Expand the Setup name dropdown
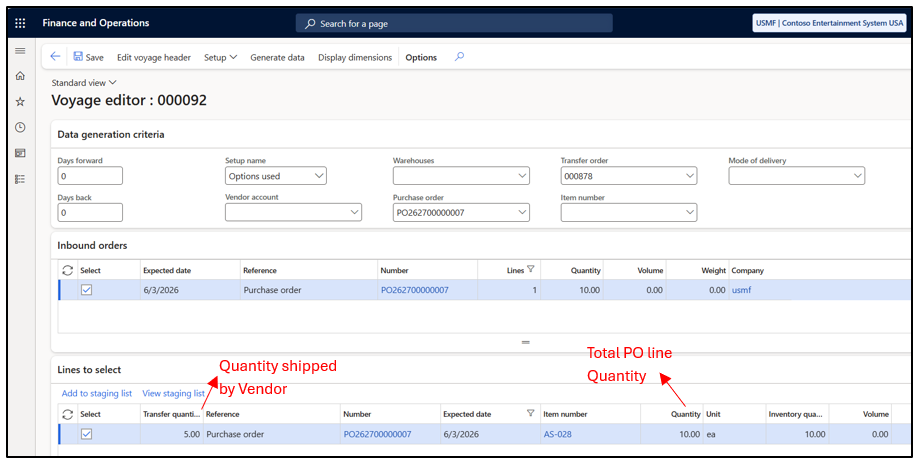The height and width of the screenshot is (459, 915). click(319, 176)
